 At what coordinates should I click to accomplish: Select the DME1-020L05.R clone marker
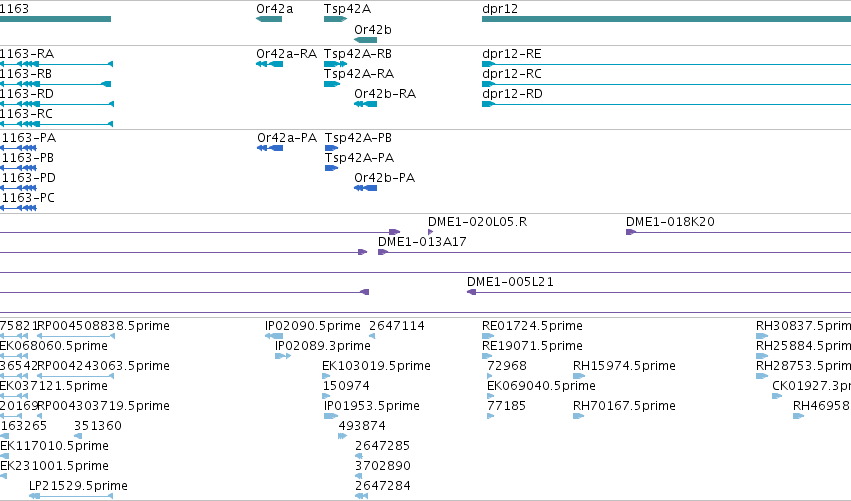(x=430, y=232)
